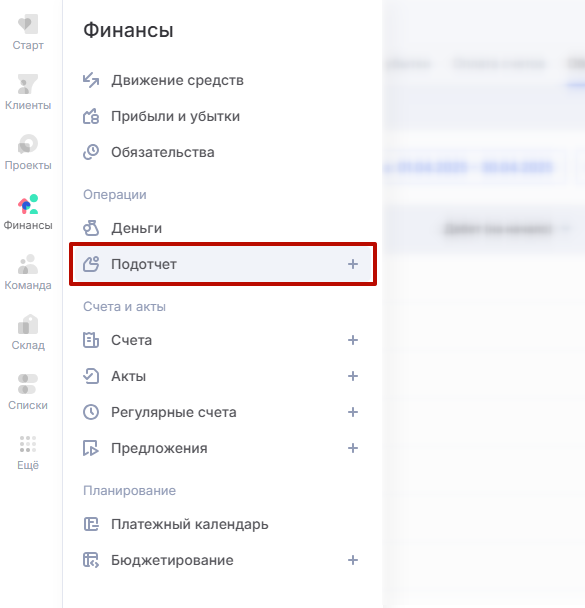585x608 pixels.
Task: Add a new act via Акты plus
Action: 353,376
